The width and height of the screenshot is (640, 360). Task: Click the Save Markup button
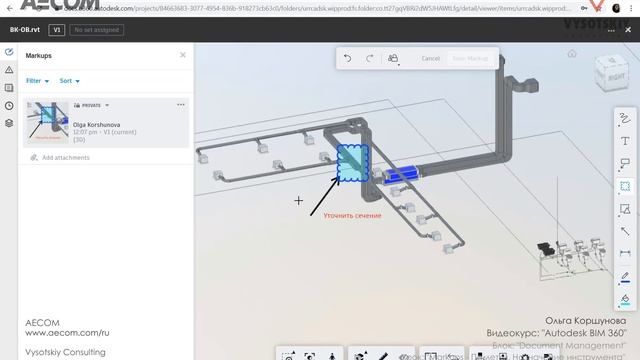470,59
